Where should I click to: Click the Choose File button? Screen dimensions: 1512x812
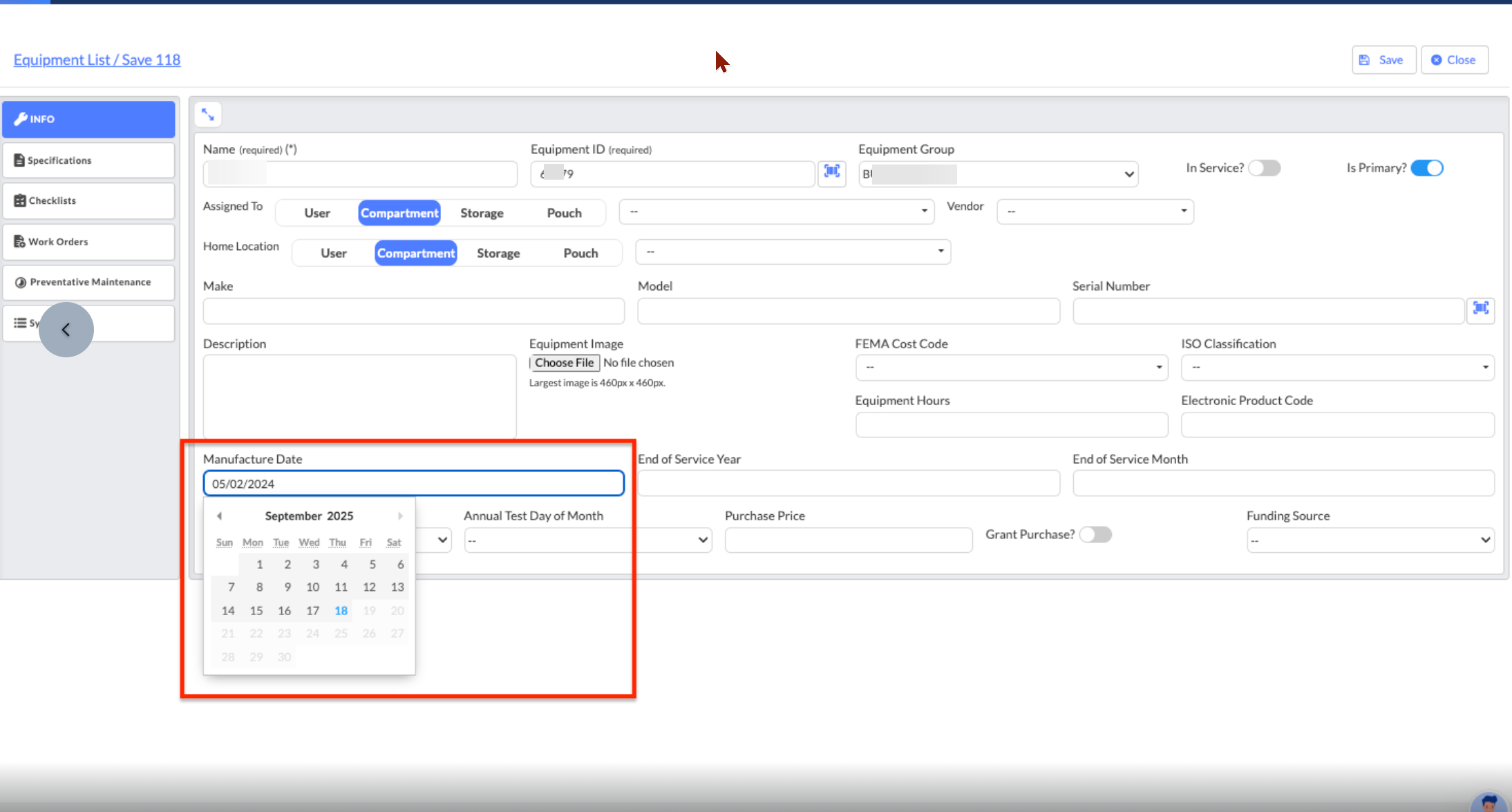(564, 363)
